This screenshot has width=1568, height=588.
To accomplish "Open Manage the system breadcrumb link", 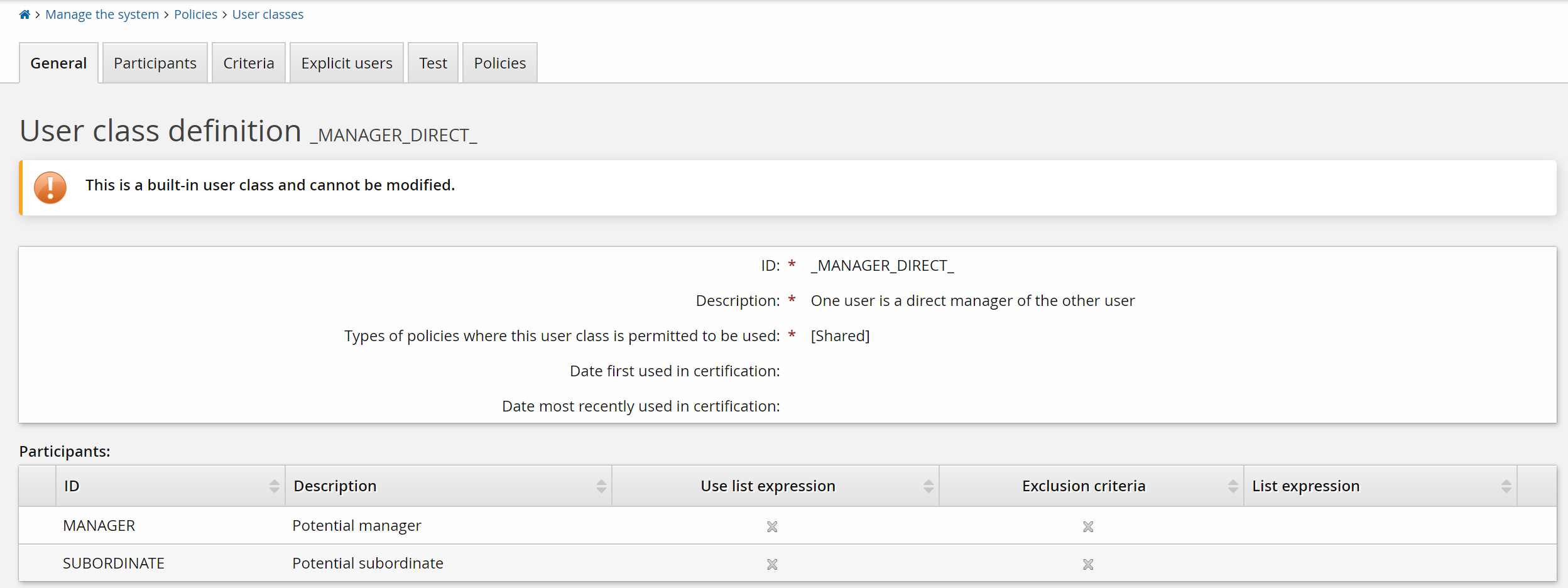I will click(x=102, y=14).
